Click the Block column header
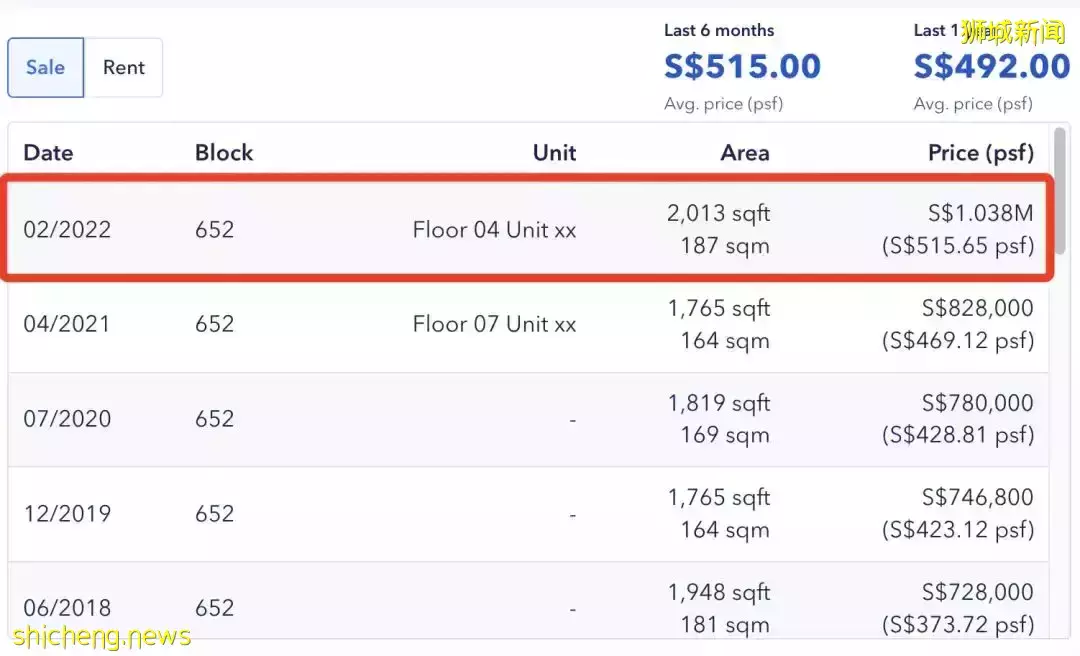Image resolution: width=1080 pixels, height=656 pixels. [x=224, y=153]
